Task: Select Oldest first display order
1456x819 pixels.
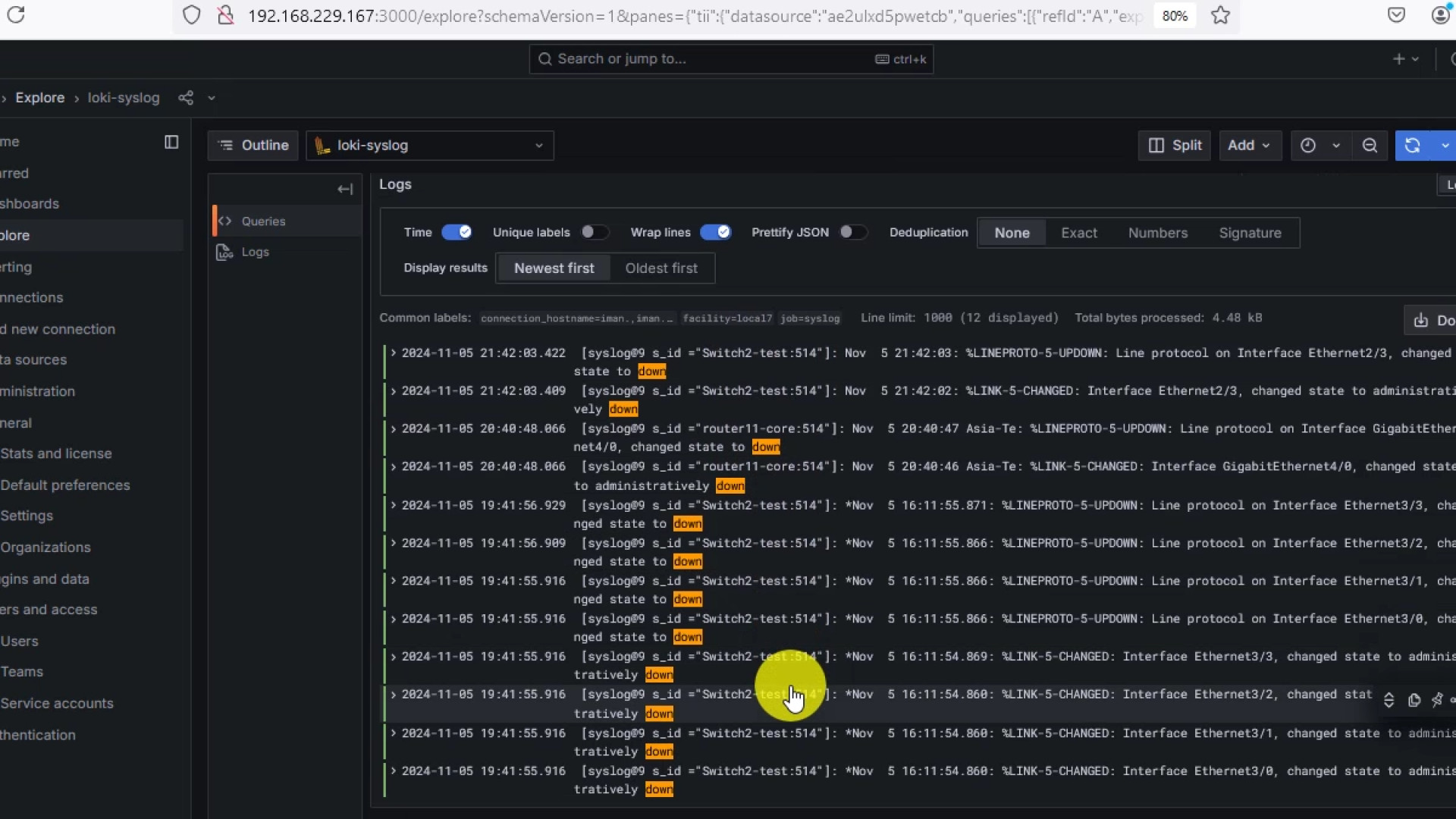Action: 661,268
